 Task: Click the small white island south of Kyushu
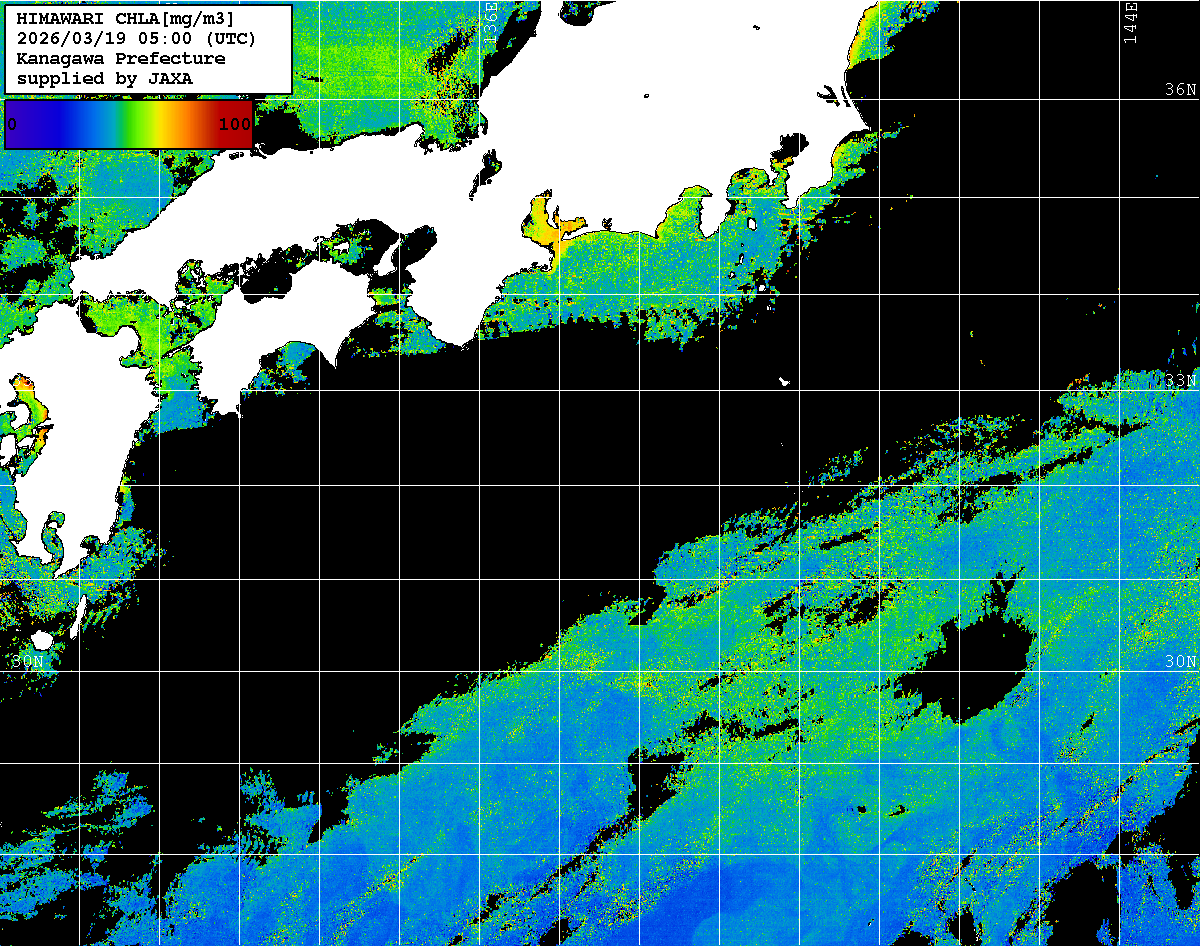(42, 639)
